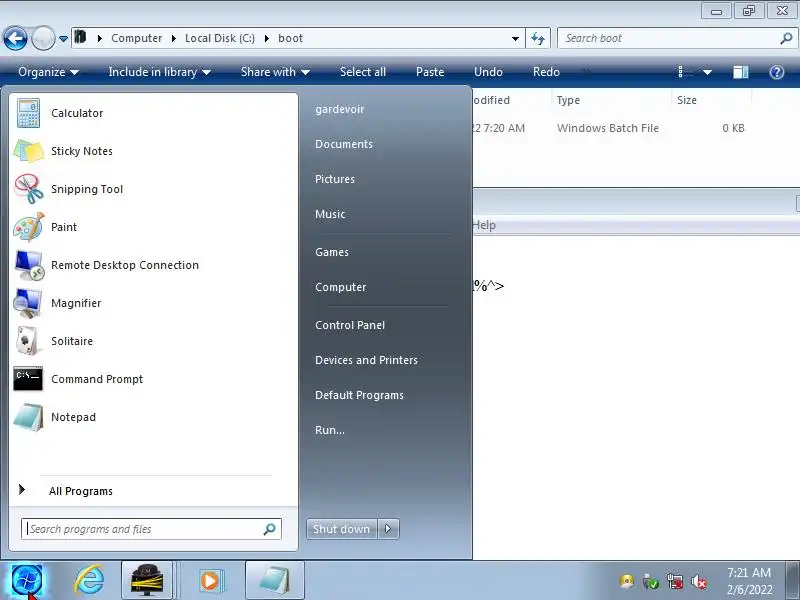Open the view options dropdown arrow

pos(707,72)
